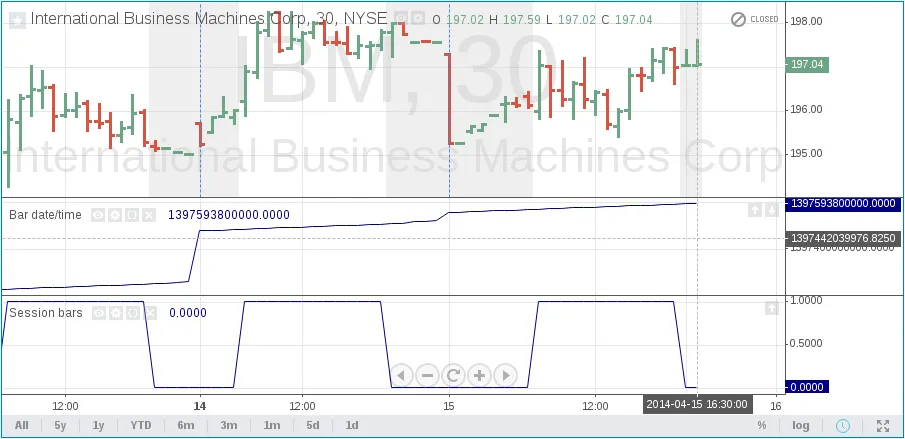Remove the Bar date/time indicator
This screenshot has height=439, width=905.
[x=149, y=214]
